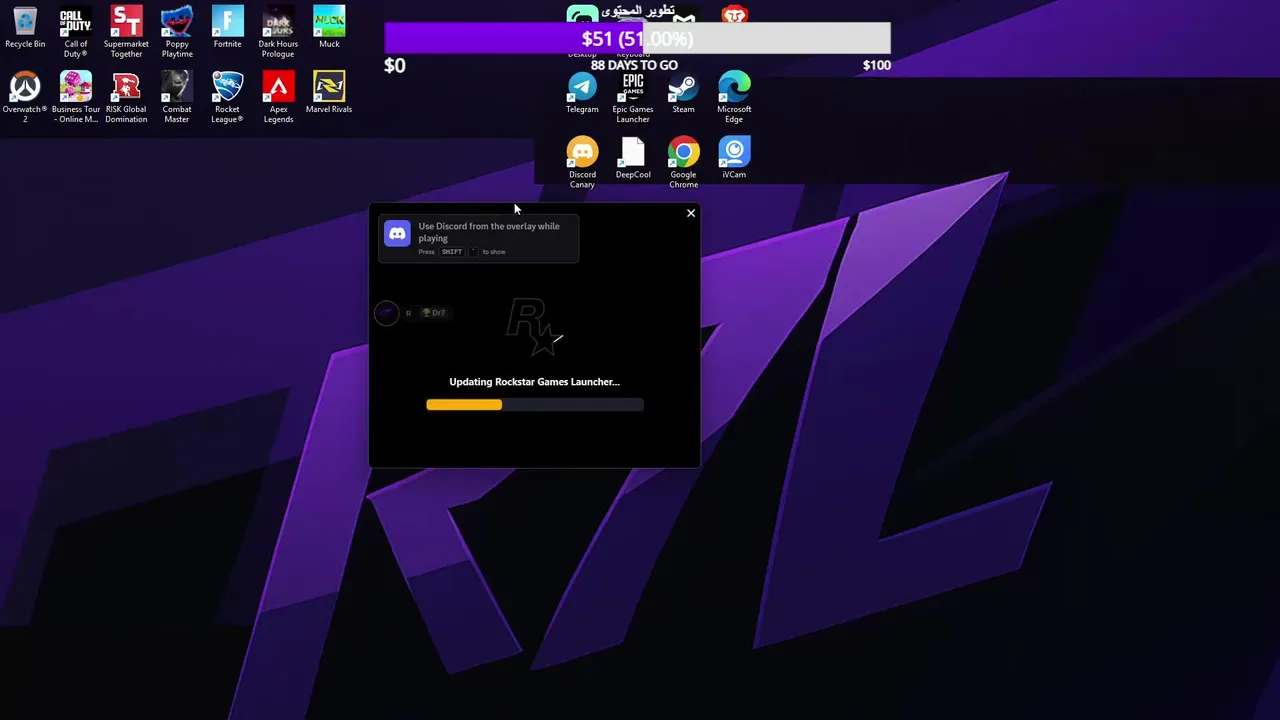Launch Poppy Playtime shortcut
The height and width of the screenshot is (720, 1280).
coord(177,32)
